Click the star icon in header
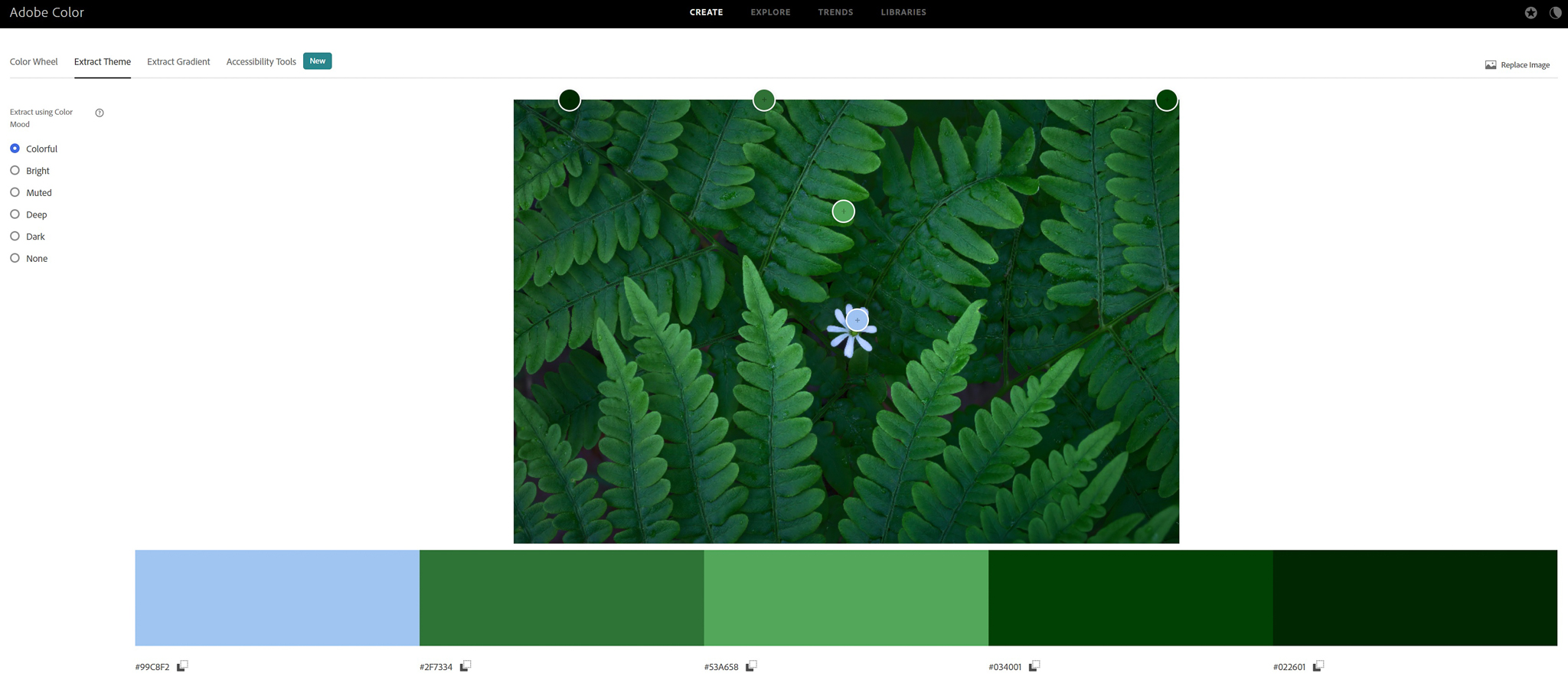This screenshot has height=693, width=1568. 1530,12
